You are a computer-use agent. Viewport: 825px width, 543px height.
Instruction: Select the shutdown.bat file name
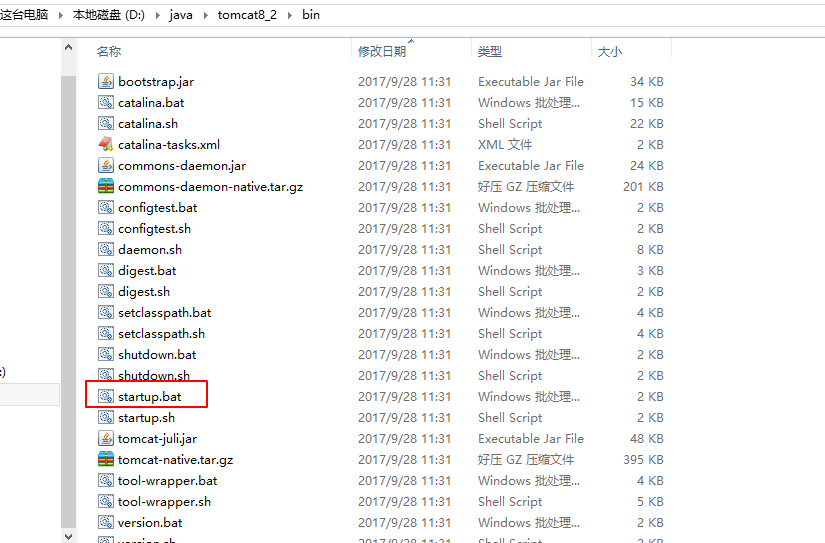coord(157,355)
